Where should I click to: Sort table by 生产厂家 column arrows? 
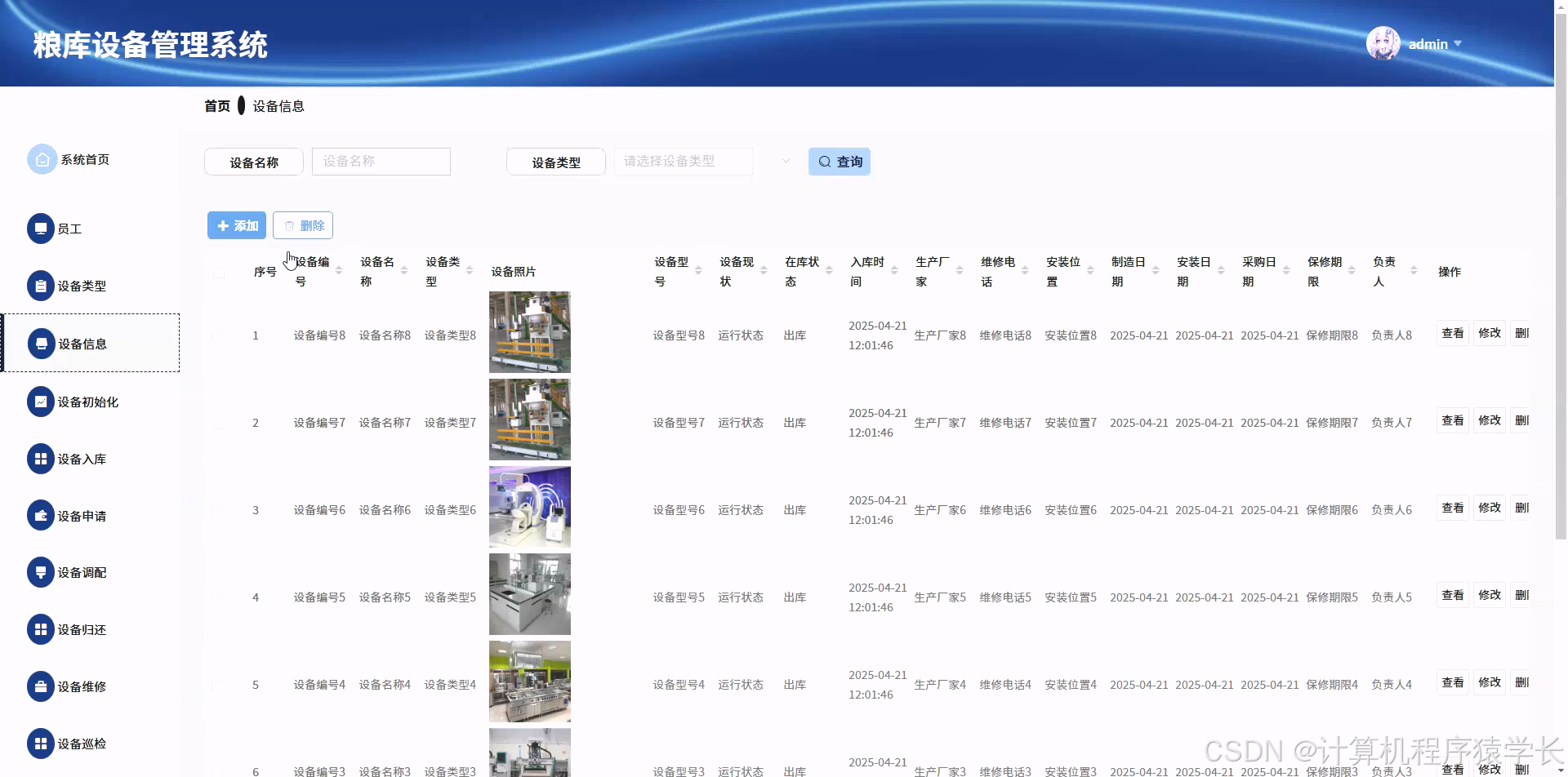click(x=960, y=270)
